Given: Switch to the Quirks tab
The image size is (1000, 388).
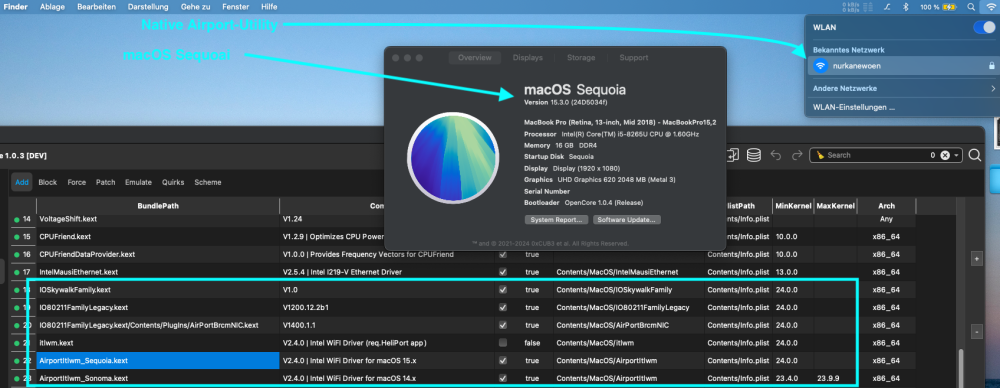Looking at the screenshot, I should [174, 182].
